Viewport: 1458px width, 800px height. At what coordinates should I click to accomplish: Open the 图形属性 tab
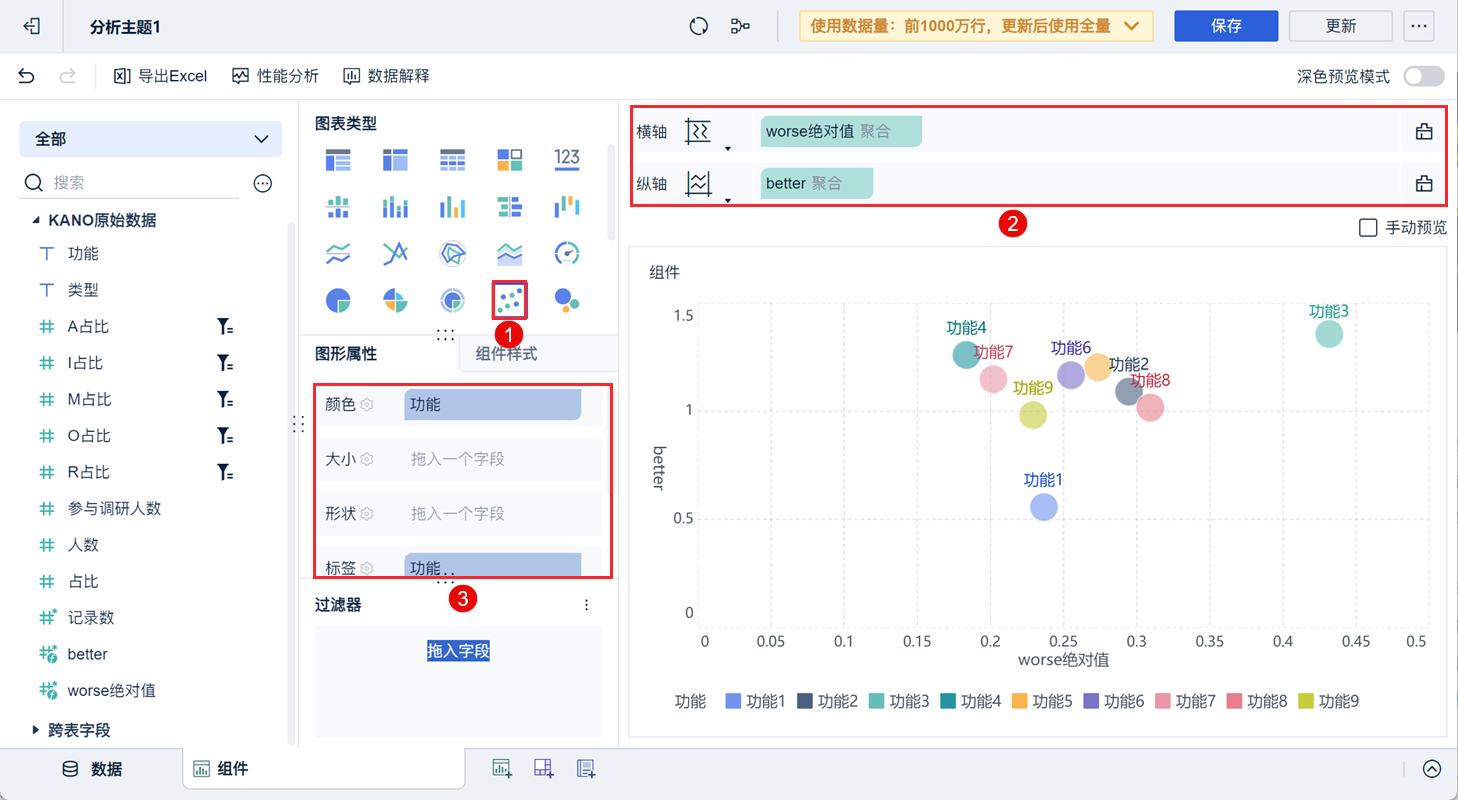click(x=346, y=353)
